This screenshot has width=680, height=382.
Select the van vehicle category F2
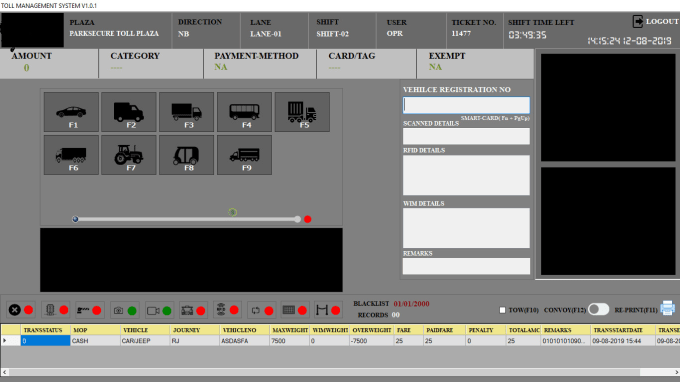(x=129, y=112)
